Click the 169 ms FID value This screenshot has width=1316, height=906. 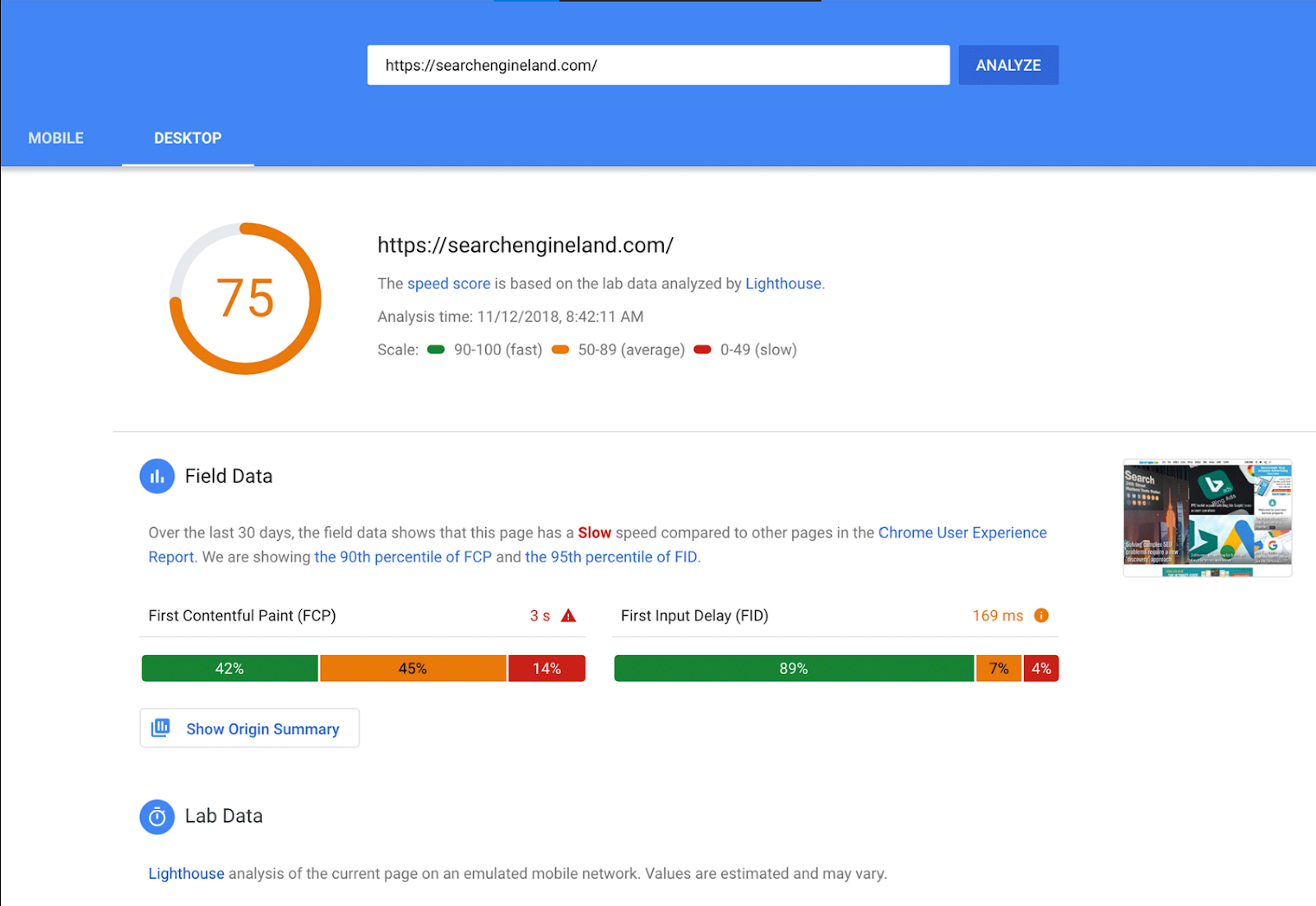pyautogui.click(x=998, y=616)
